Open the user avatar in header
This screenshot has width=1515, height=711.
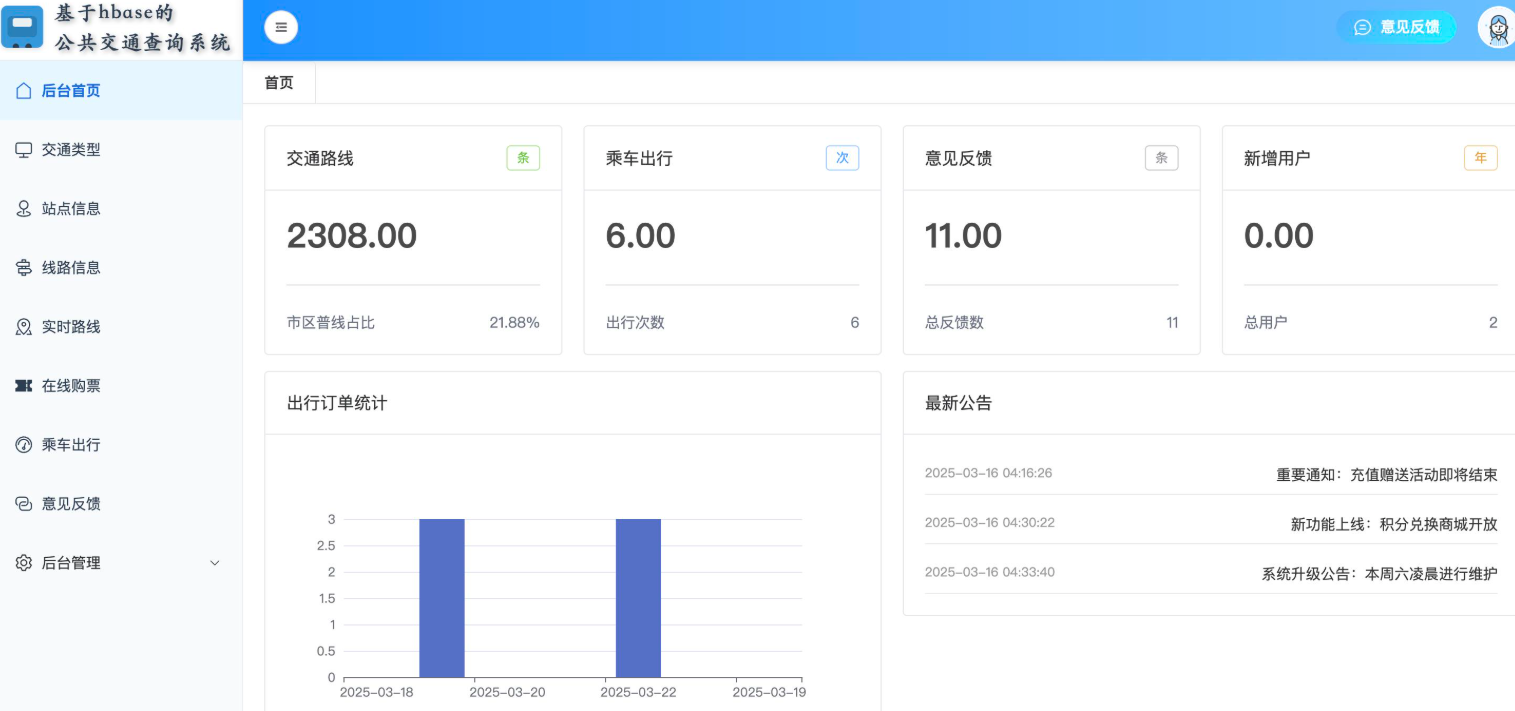click(x=1497, y=28)
